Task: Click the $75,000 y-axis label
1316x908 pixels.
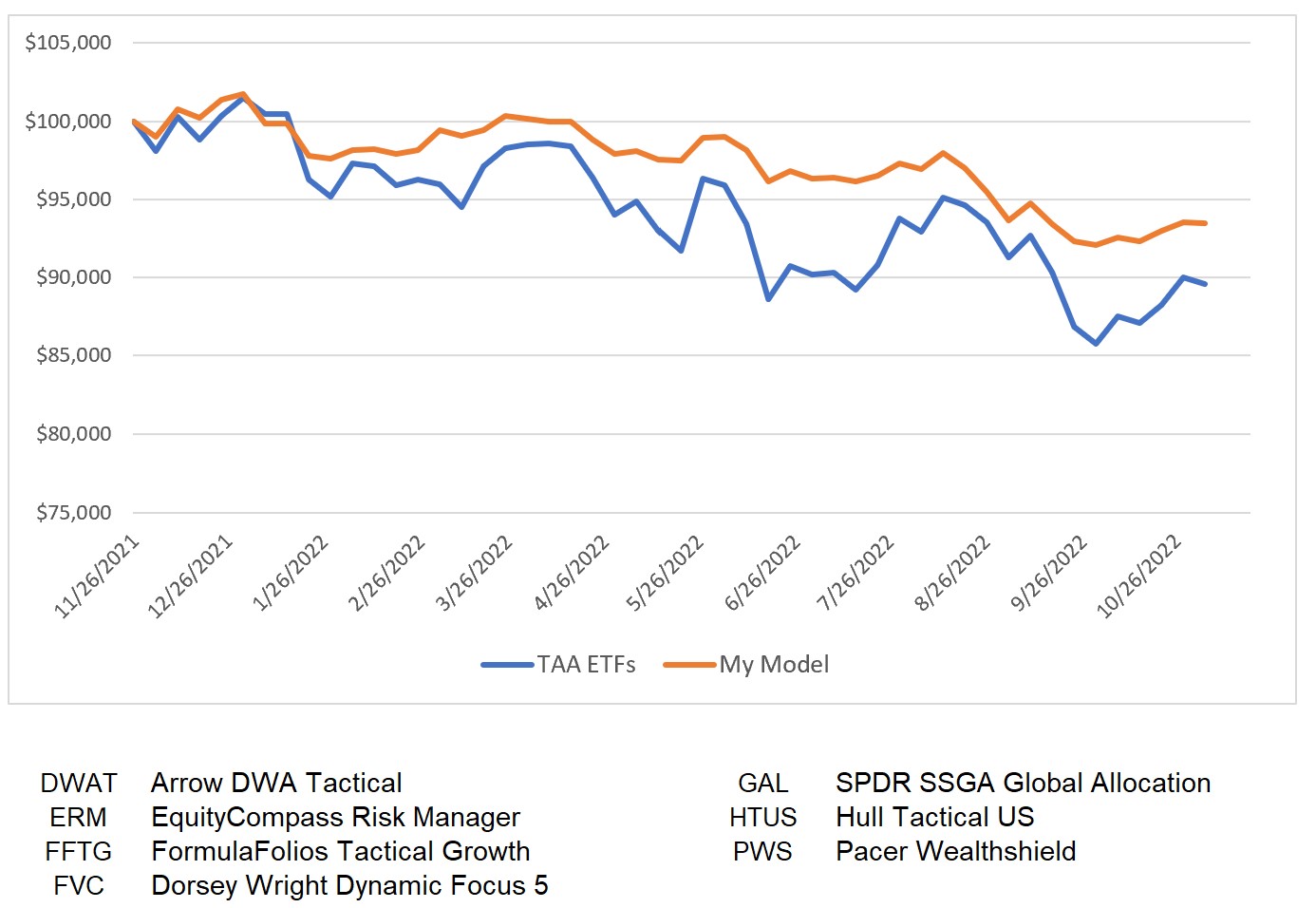Action: (73, 513)
